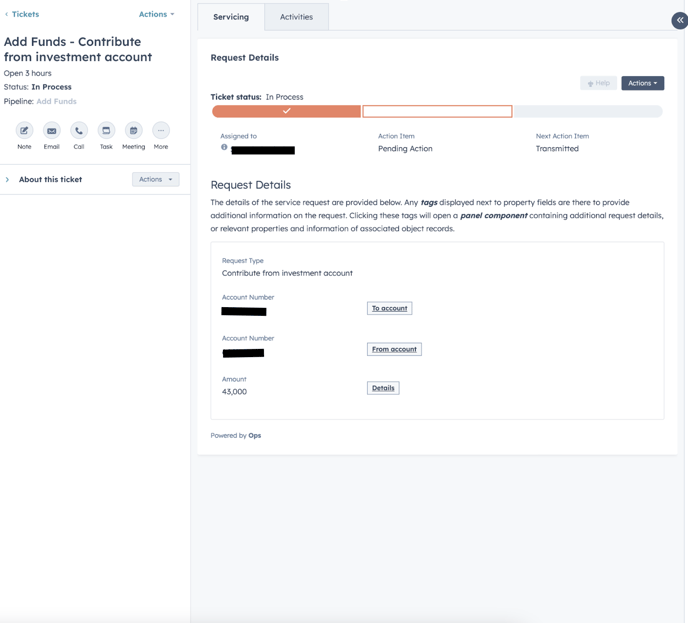Image resolution: width=688 pixels, height=623 pixels.
Task: Open the Actions dropdown in About this ticket
Action: click(155, 180)
